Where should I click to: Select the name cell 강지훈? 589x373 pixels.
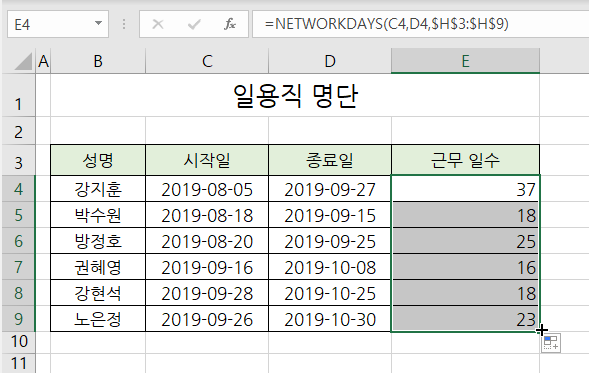pos(98,189)
